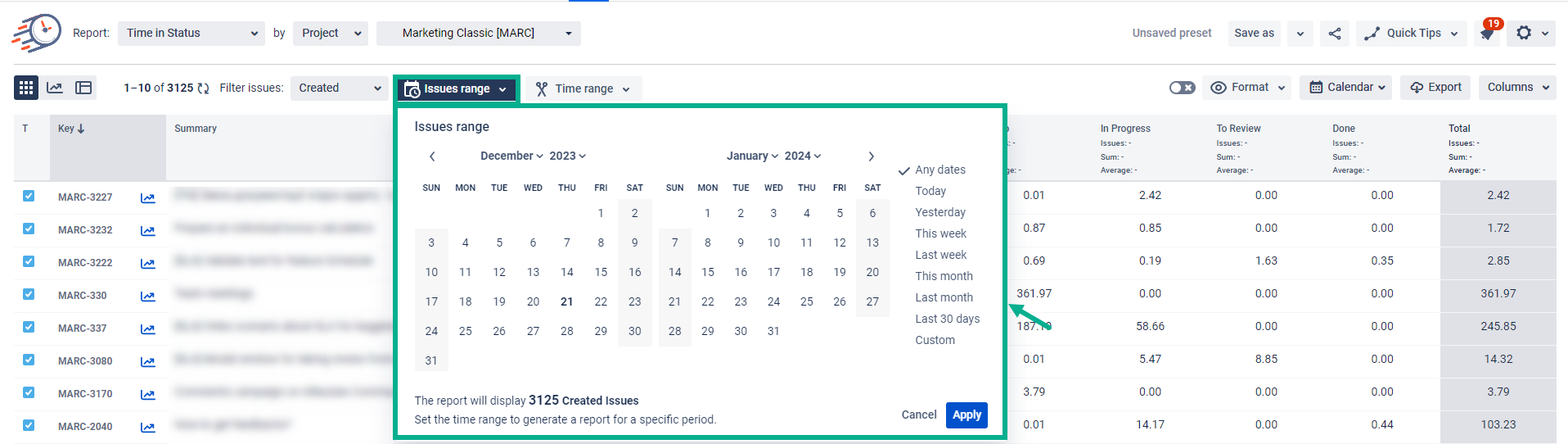Select the Last month preset

(944, 297)
